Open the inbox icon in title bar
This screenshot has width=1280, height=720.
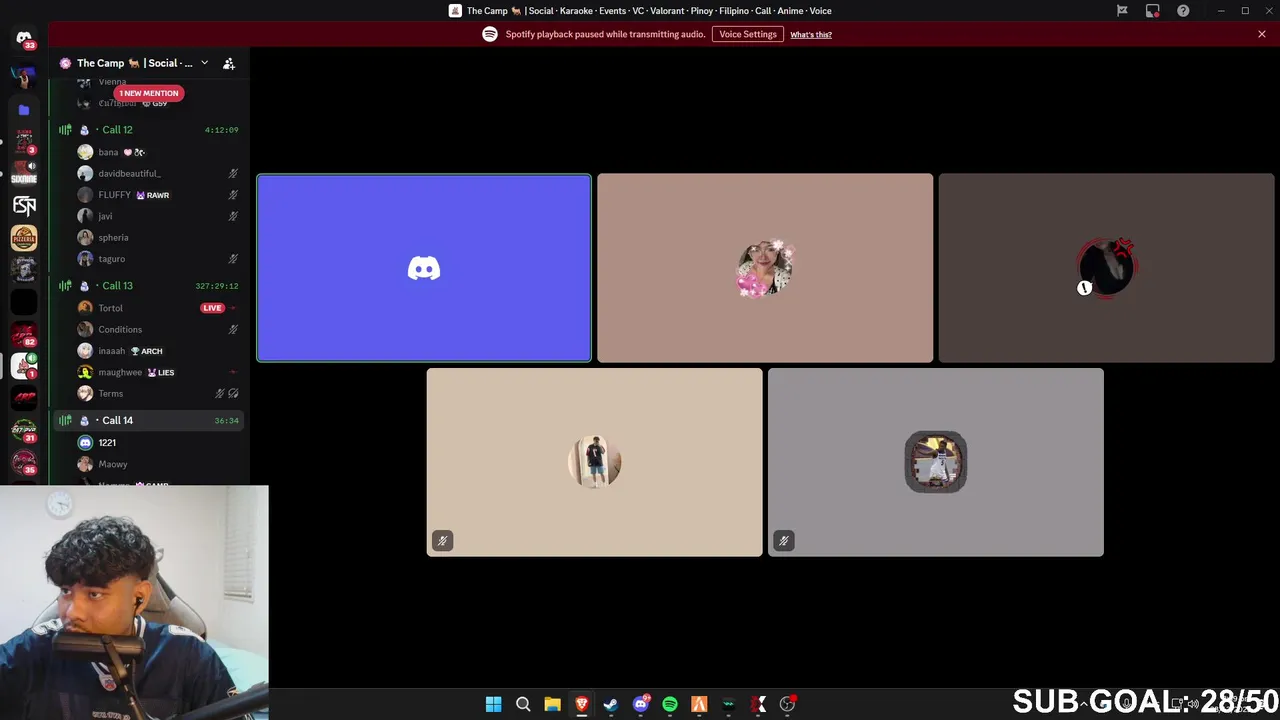coord(1153,11)
